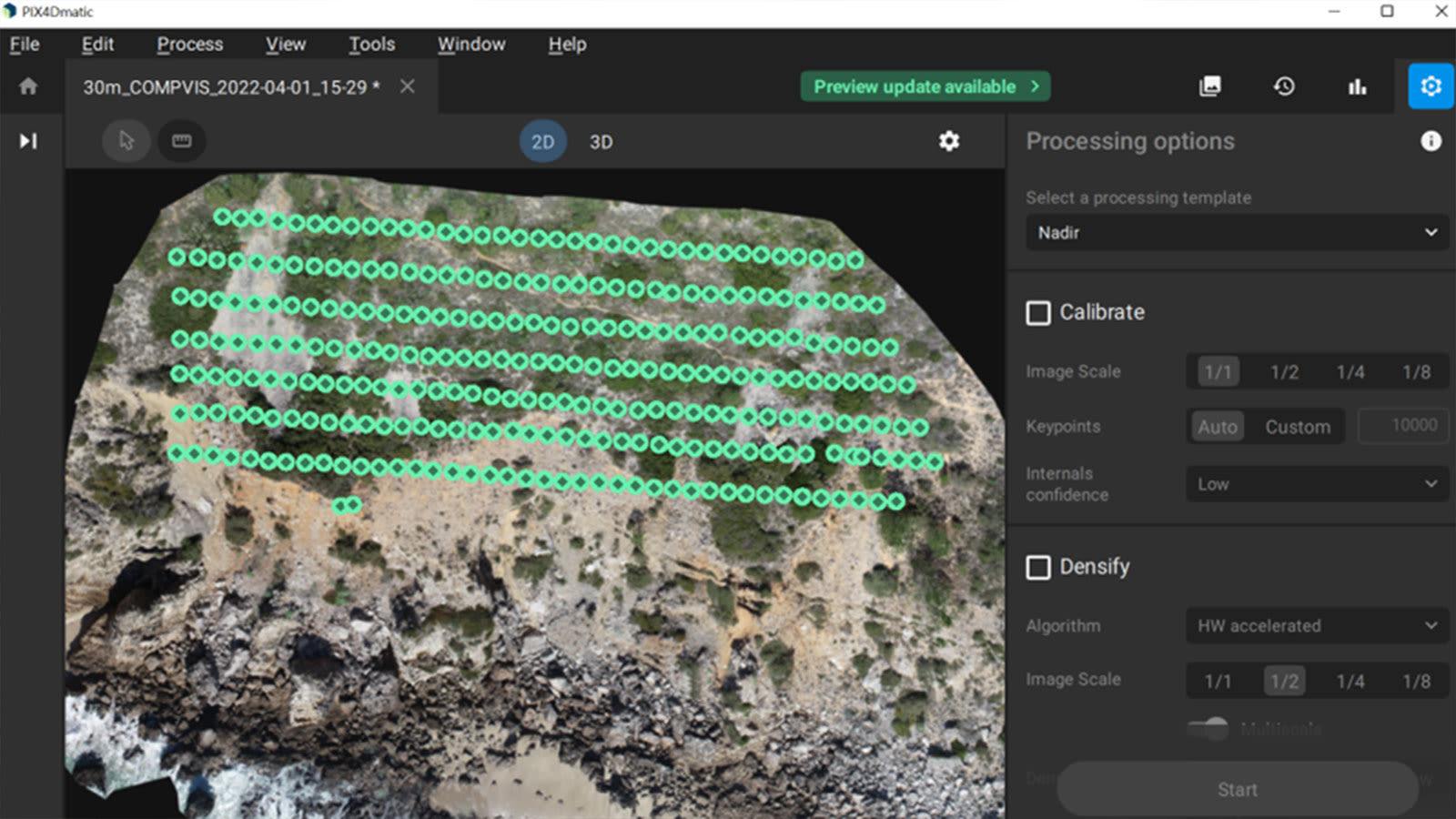Open the quality report bar chart icon
The image size is (1456, 819).
tap(1358, 86)
